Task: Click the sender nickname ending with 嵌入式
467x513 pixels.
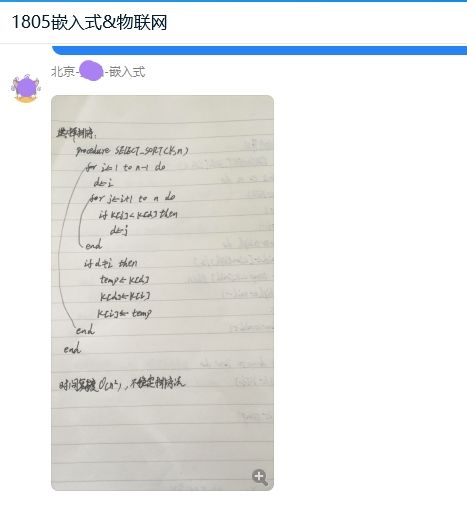Action: 98,71
